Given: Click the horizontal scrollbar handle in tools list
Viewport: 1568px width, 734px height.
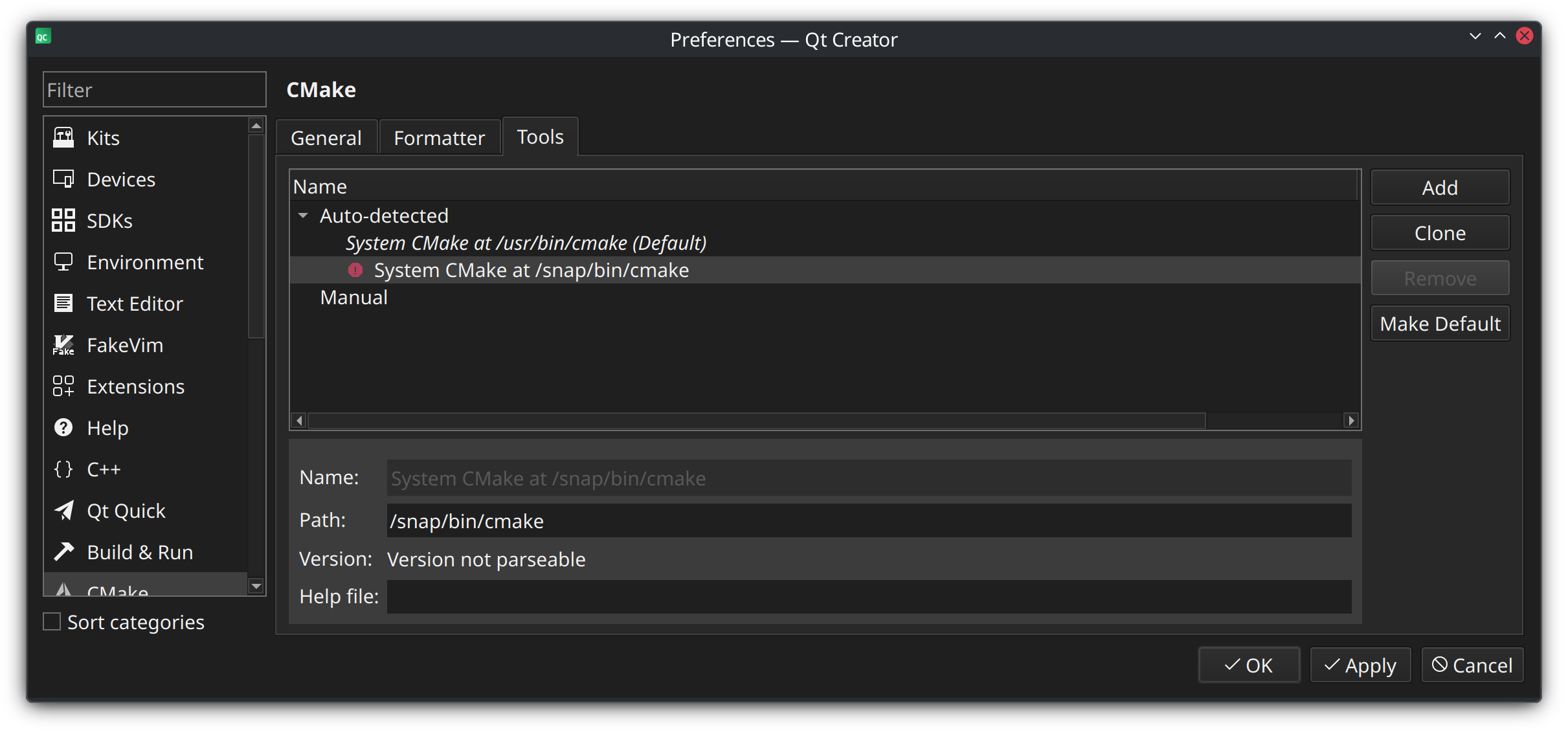Looking at the screenshot, I should click(x=757, y=421).
